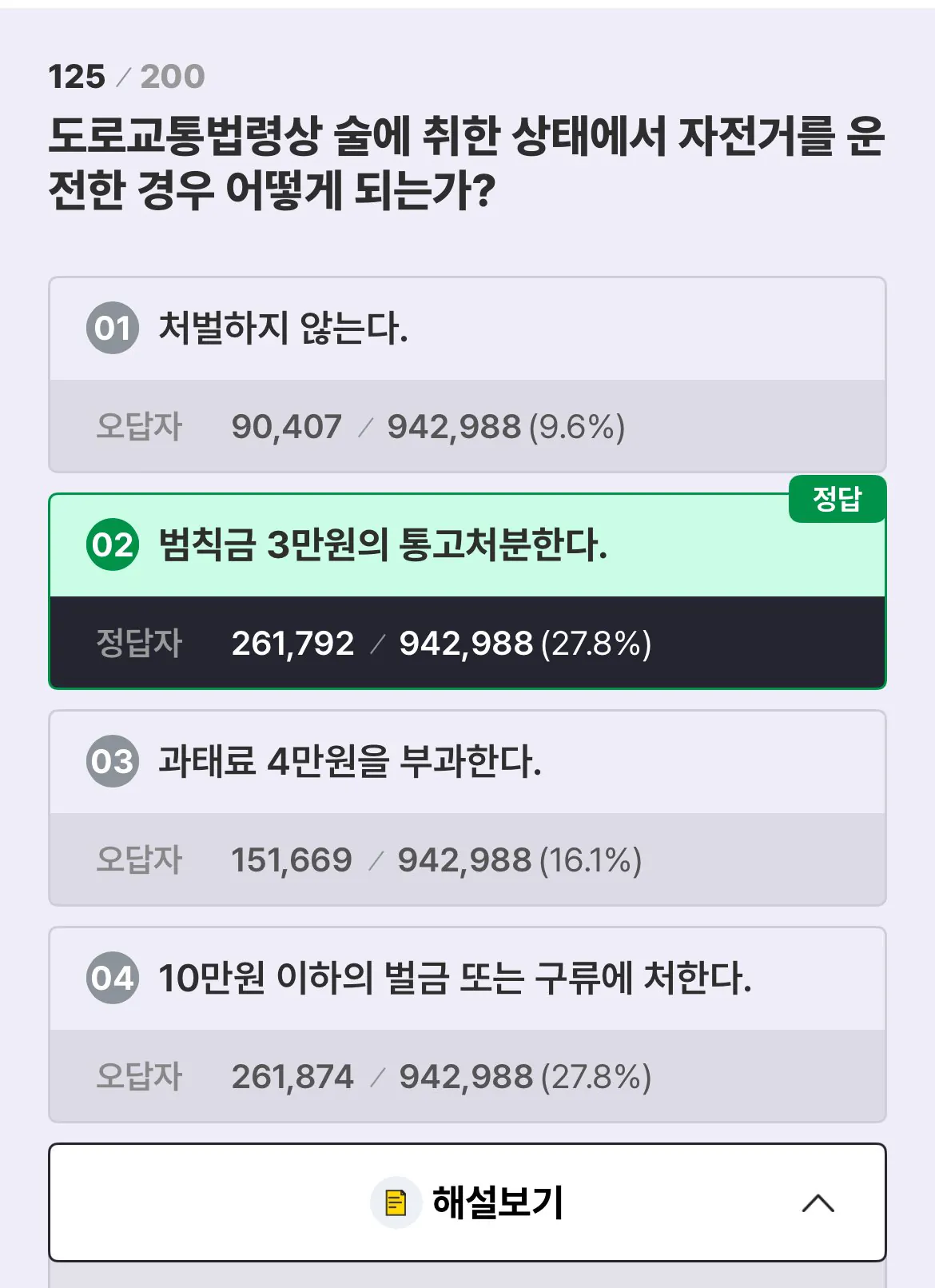Click option 4 오답자 statistics row

(x=467, y=1076)
